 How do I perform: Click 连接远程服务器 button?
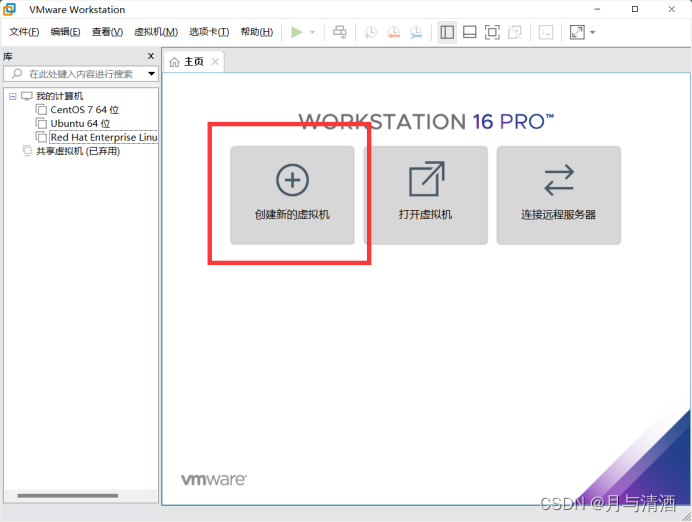coord(559,195)
